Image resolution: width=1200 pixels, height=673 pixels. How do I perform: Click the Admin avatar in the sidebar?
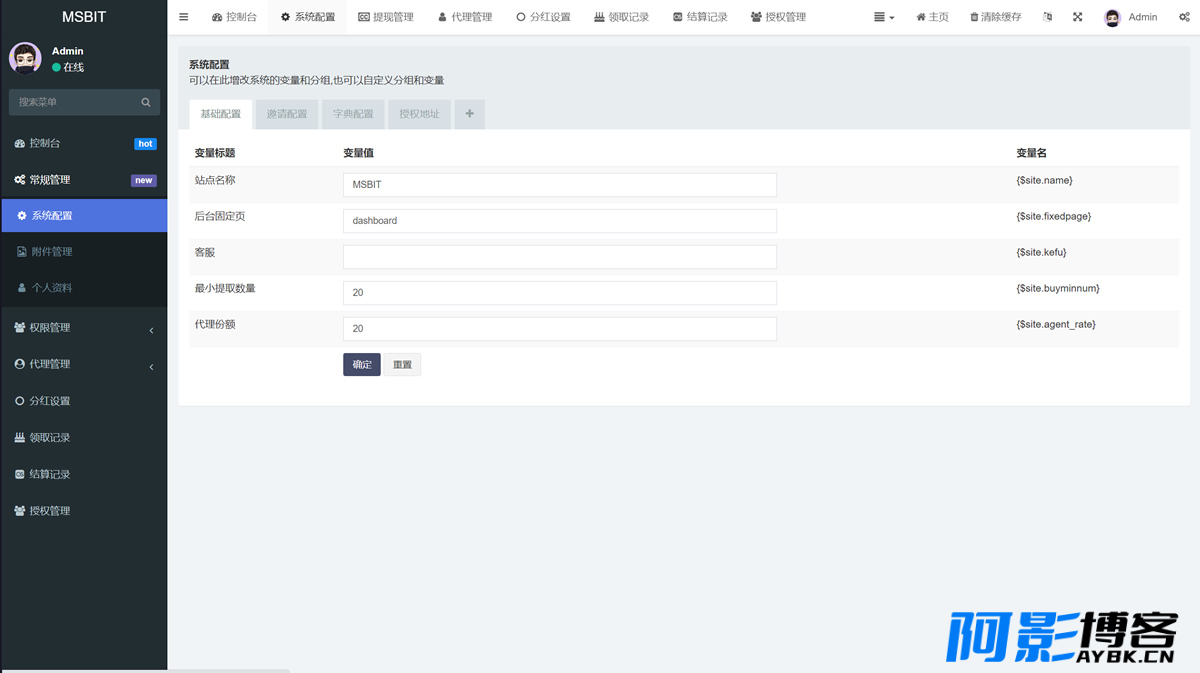tap(25, 58)
